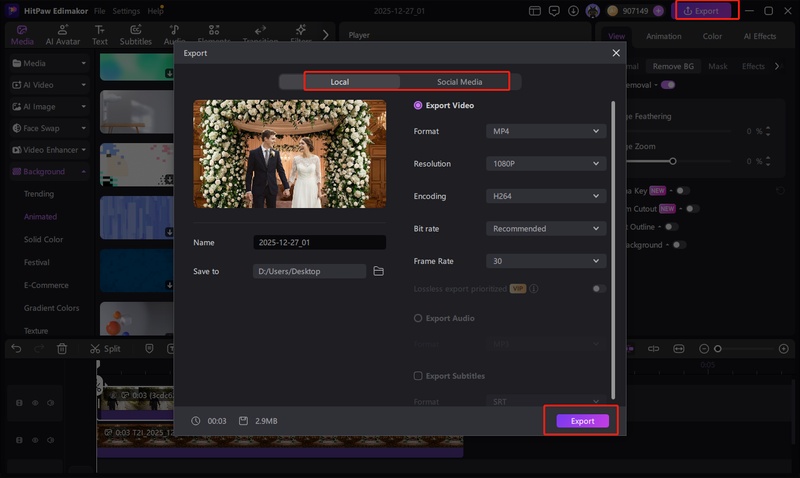Click the download center icon in title bar
Screen dimensions: 800x478
(571, 11)
